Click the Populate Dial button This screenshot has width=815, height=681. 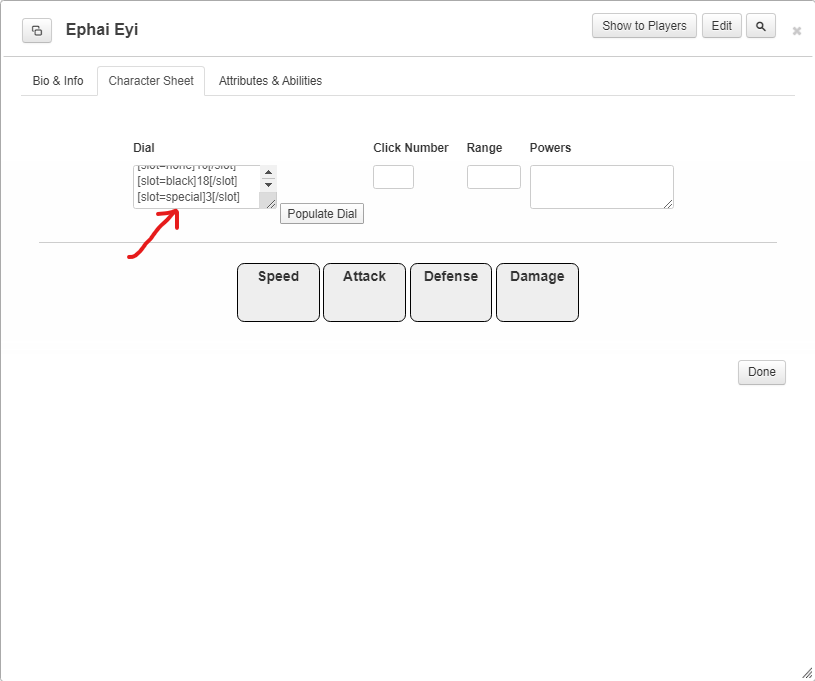[322, 214]
